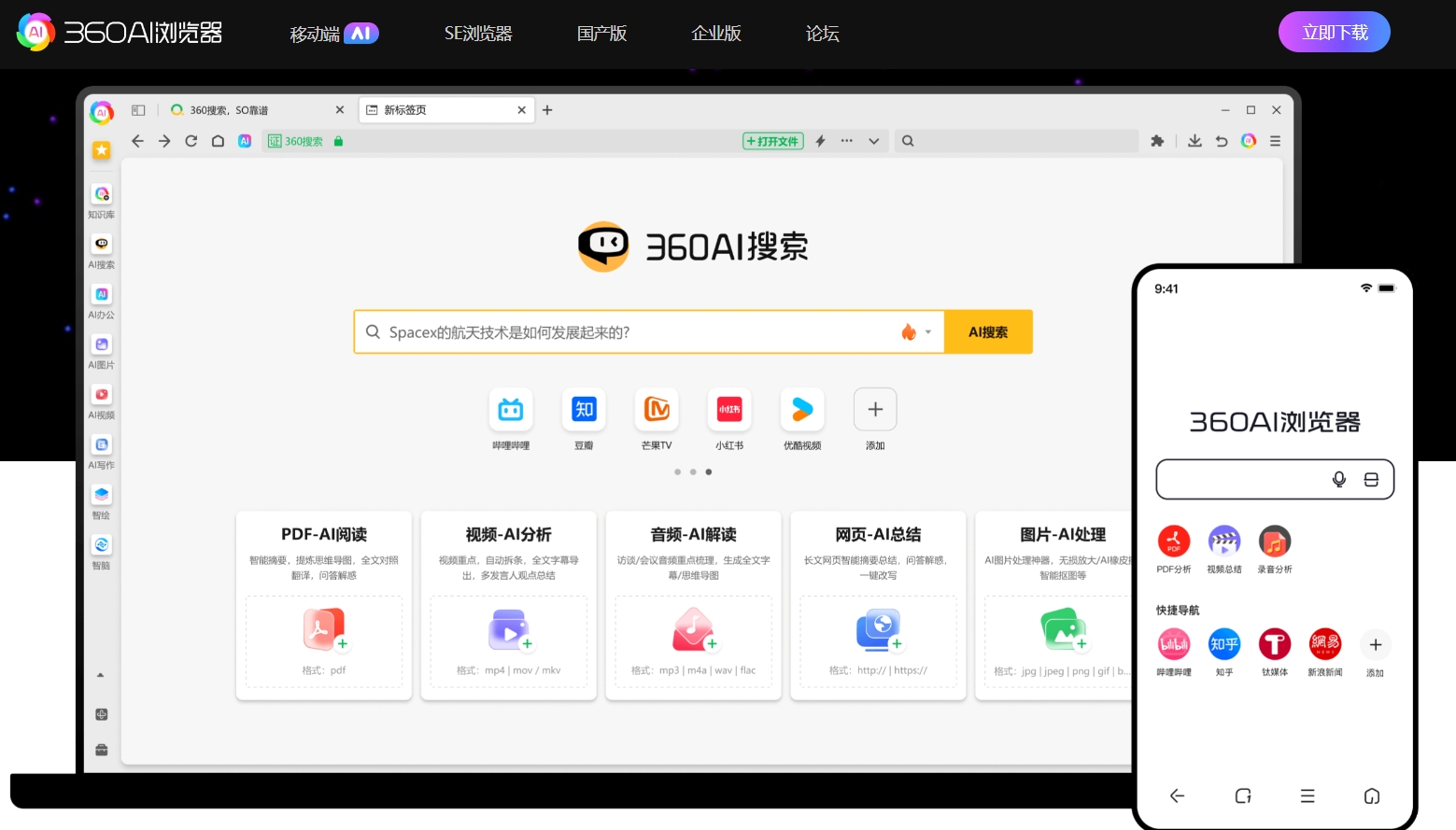Open the 移动端 AI menu item
The width and height of the screenshot is (1456, 830).
point(334,34)
